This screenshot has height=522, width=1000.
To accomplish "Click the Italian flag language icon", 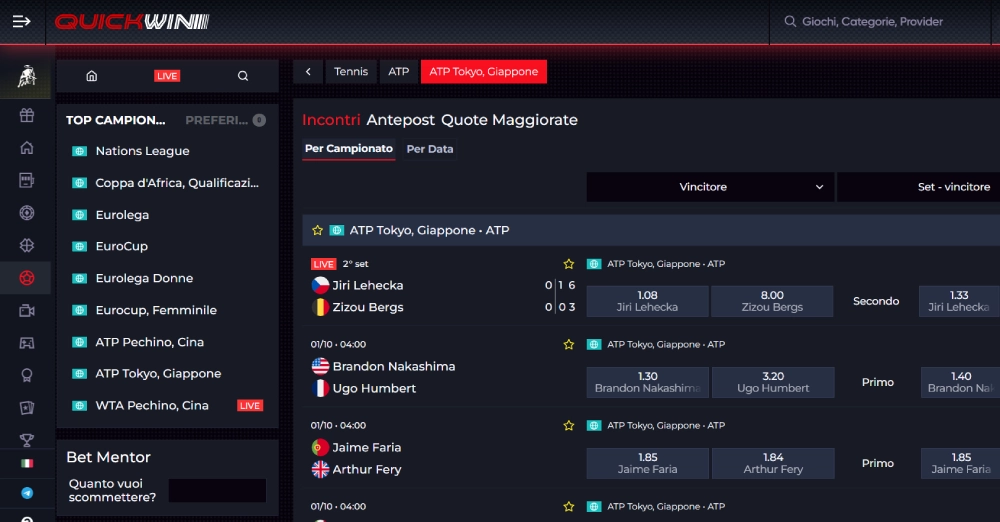I will (27, 463).
